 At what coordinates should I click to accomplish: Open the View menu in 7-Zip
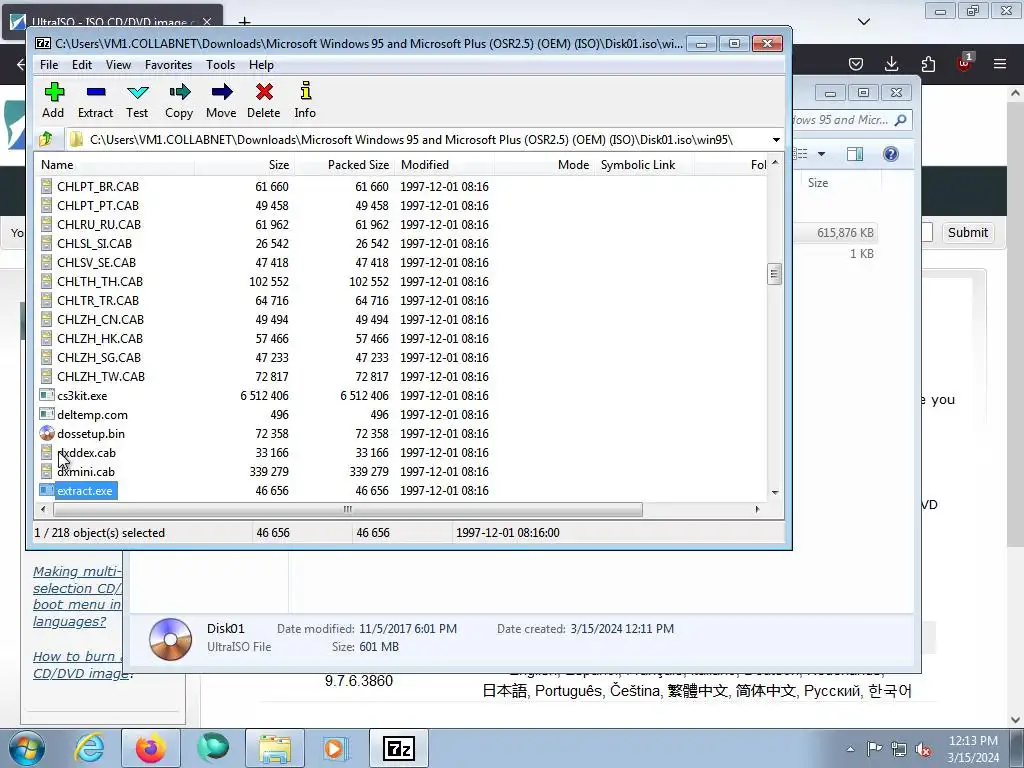click(118, 65)
